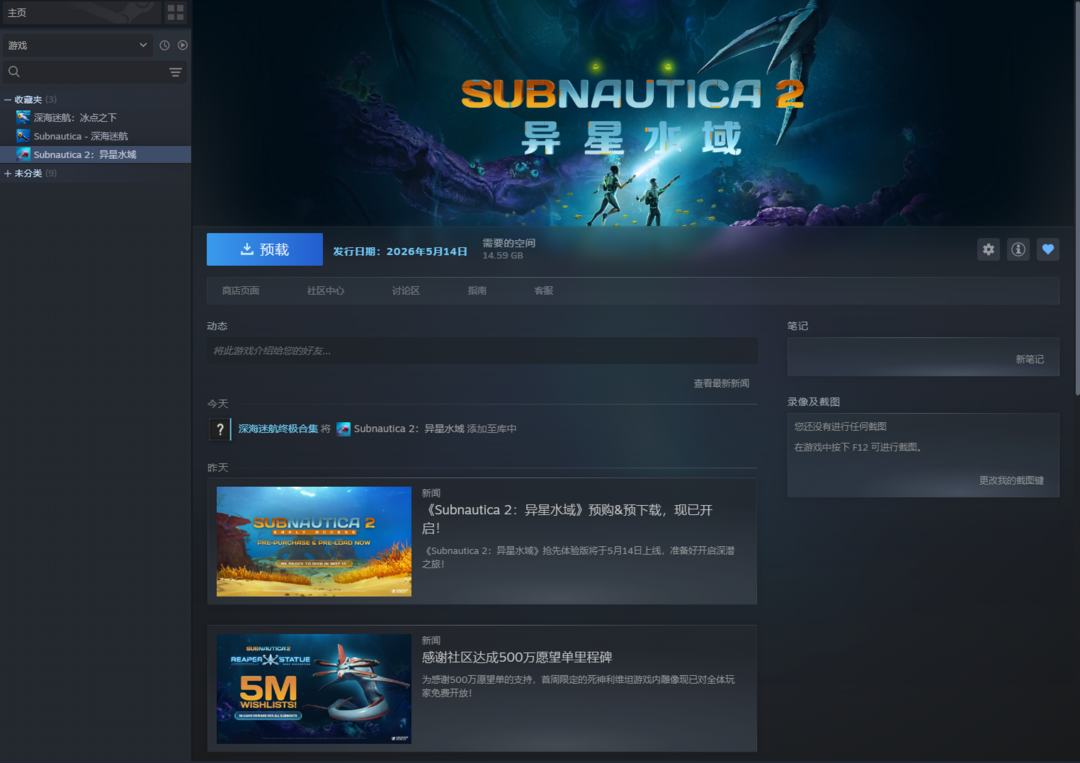The height and width of the screenshot is (763, 1080).
Task: Open the 客服 tab
Action: tap(543, 291)
